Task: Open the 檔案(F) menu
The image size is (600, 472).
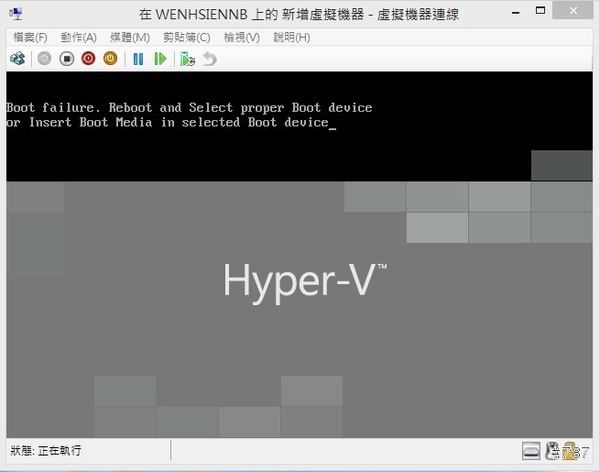Action: tap(30, 38)
